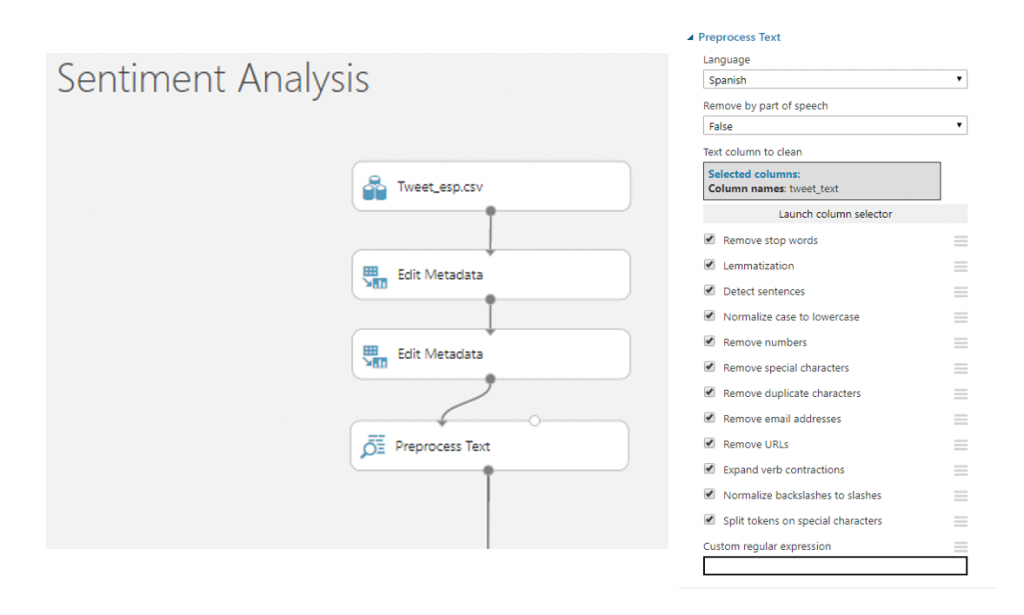Click the Custom regular expression text field
This screenshot has width=1024, height=615.
(x=835, y=566)
